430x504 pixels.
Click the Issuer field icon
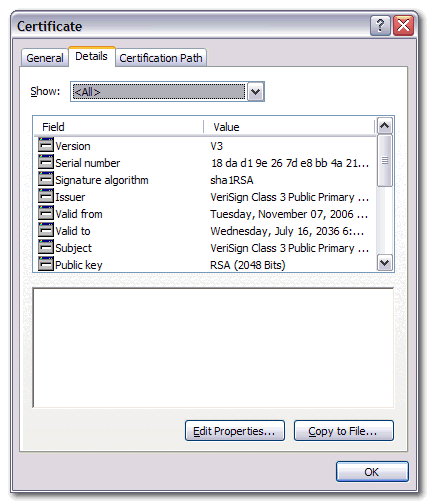pos(46,196)
